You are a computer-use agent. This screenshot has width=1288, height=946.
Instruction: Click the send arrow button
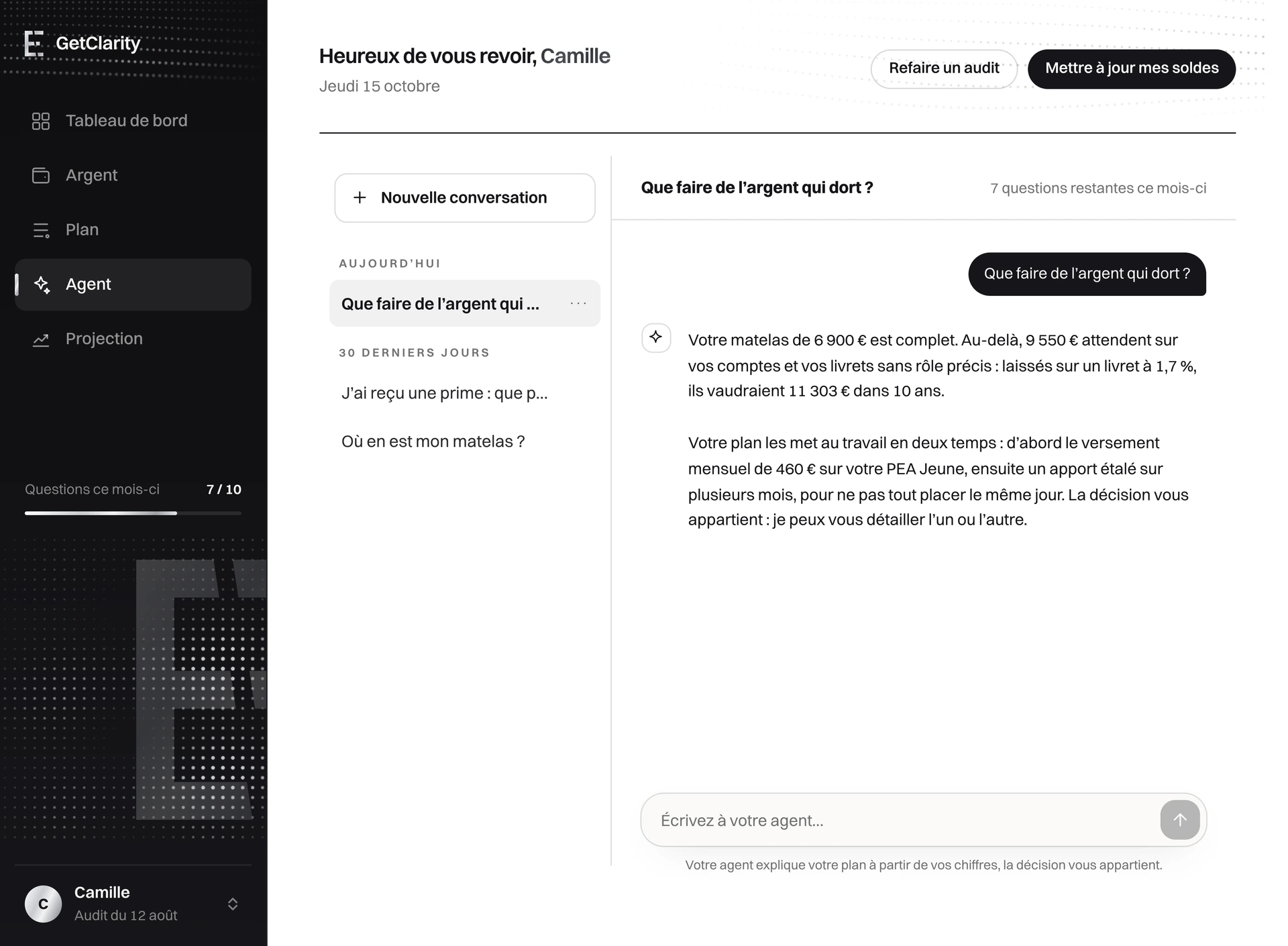(1180, 819)
